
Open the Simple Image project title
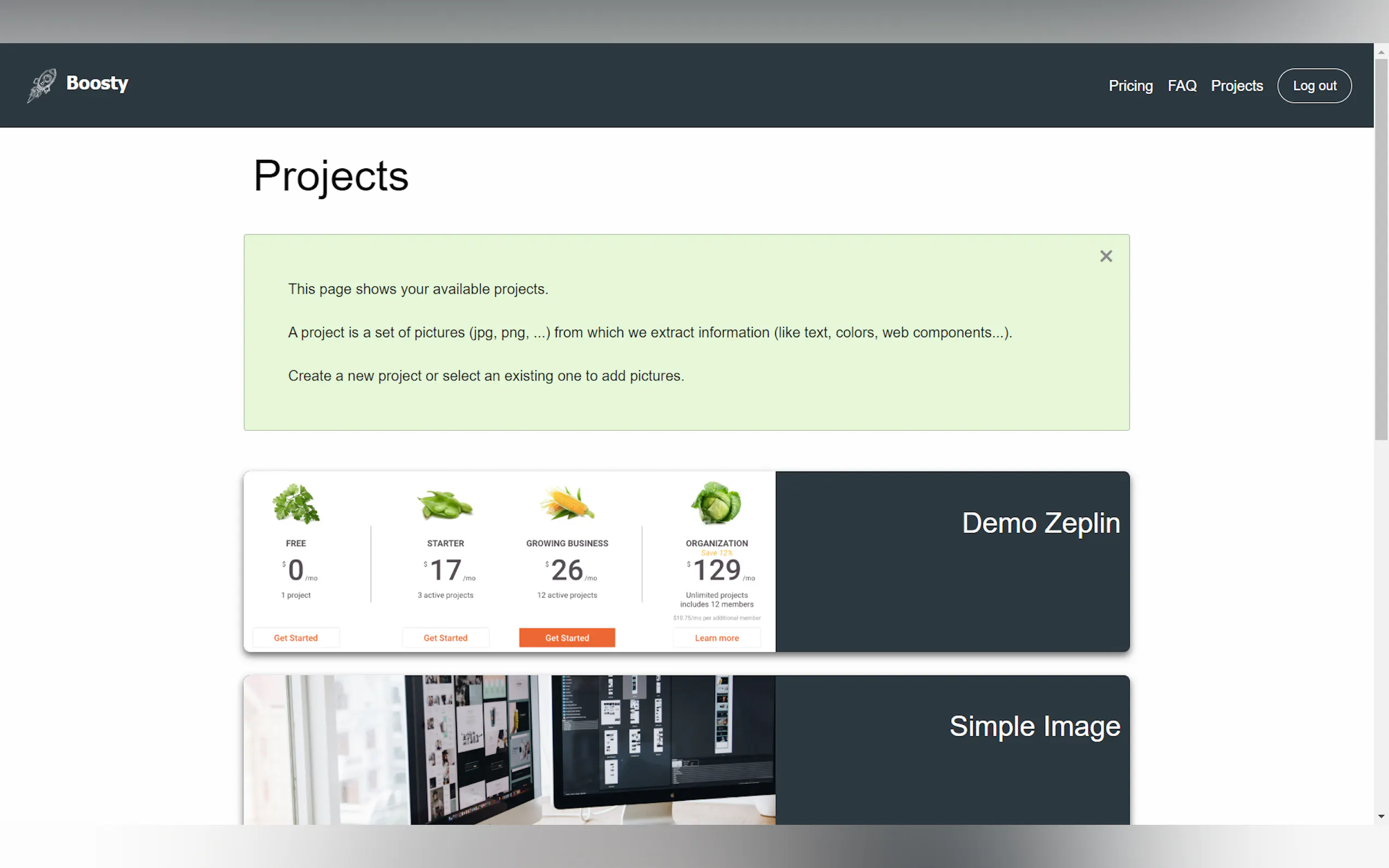tap(1034, 726)
